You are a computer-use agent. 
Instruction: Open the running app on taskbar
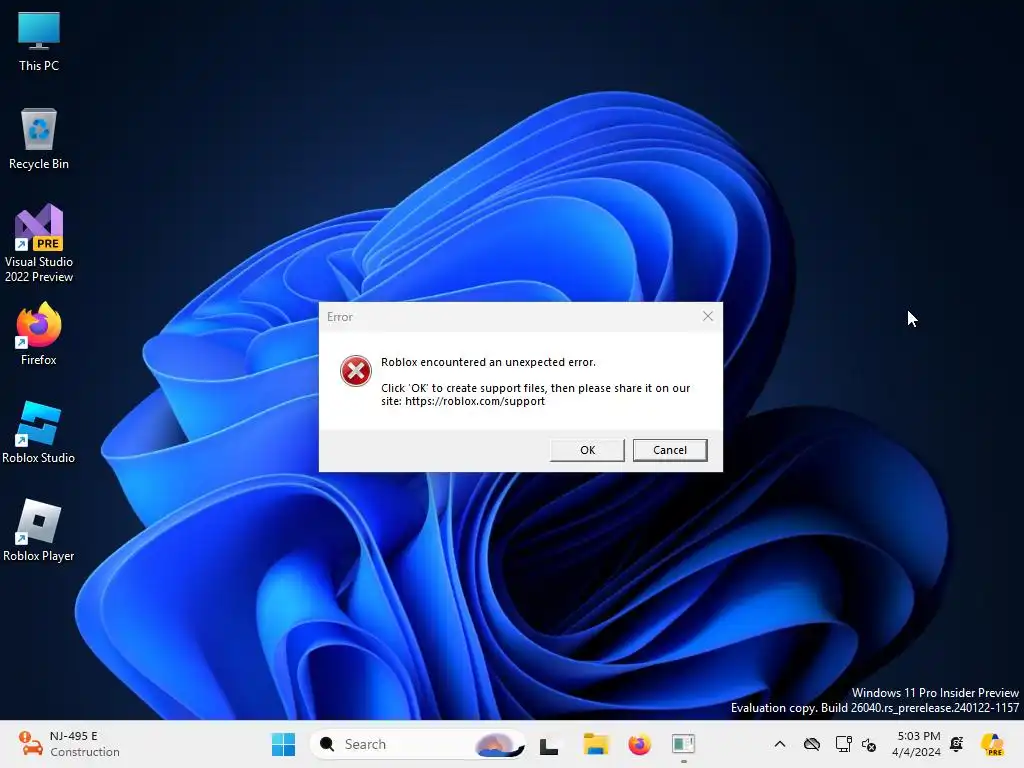(683, 744)
